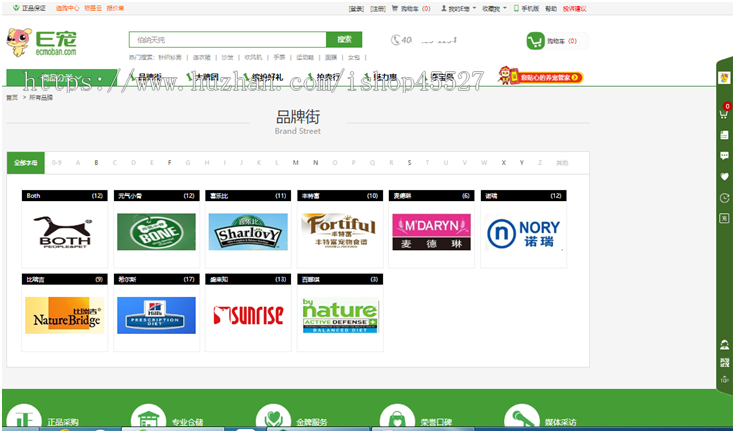Filter brands by letter F
The height and width of the screenshot is (433, 735).
click(x=170, y=163)
